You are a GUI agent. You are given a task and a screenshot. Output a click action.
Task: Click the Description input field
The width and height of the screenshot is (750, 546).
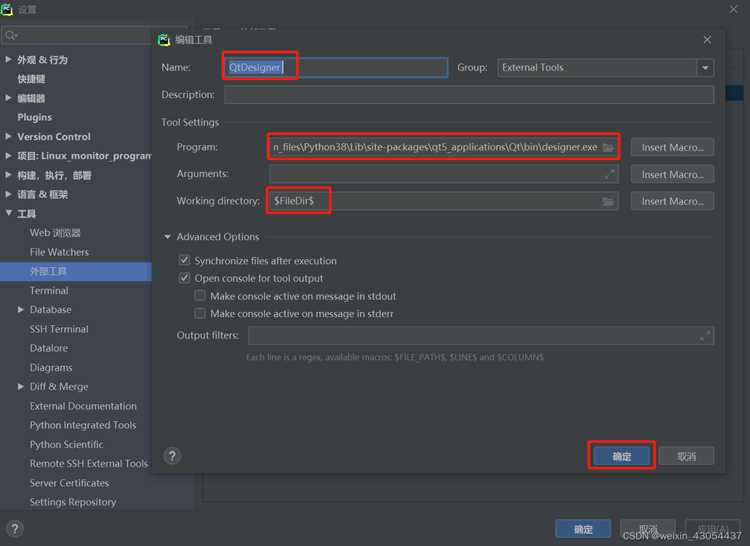tap(469, 95)
